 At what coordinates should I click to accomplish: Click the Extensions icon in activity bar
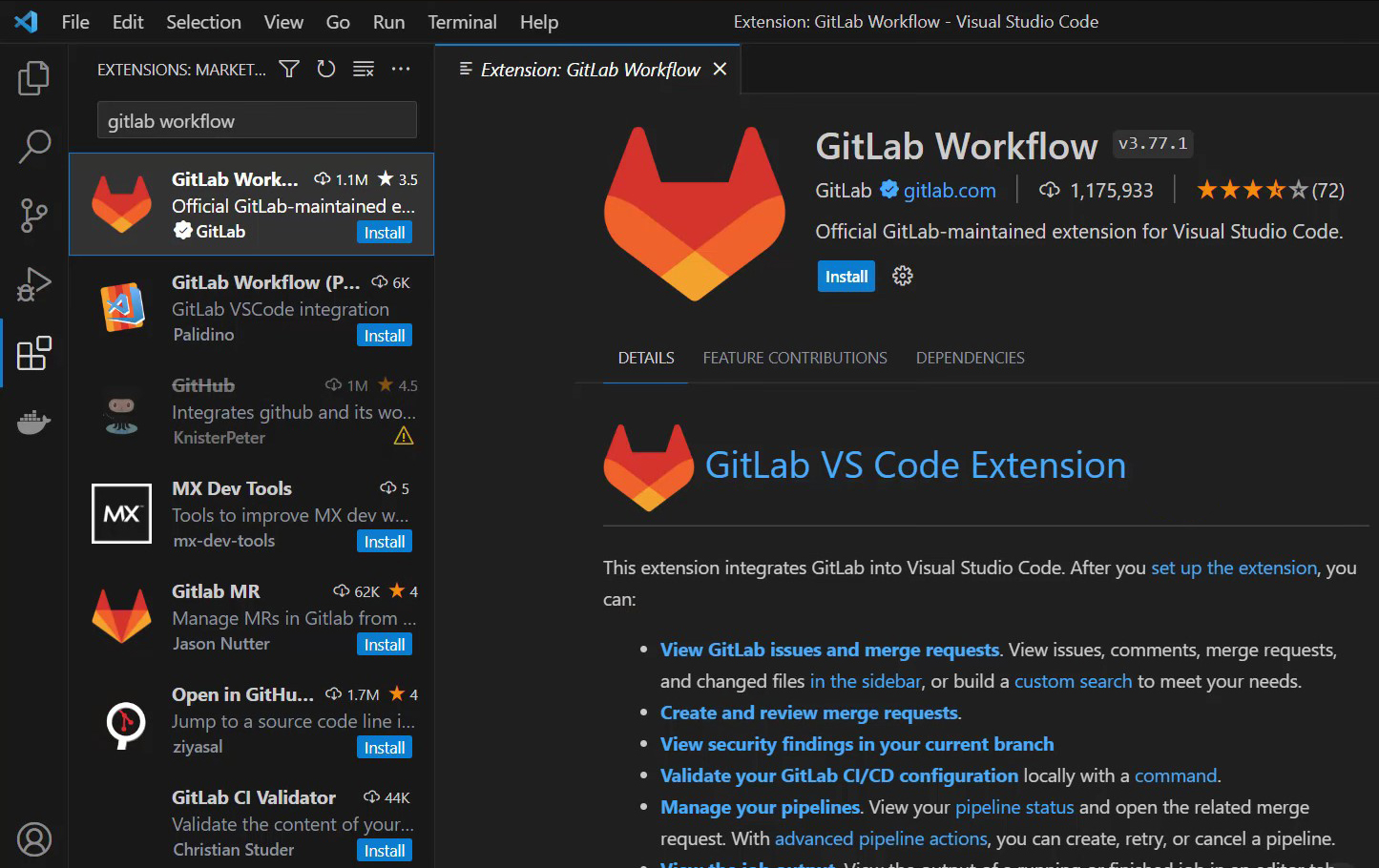(x=33, y=353)
